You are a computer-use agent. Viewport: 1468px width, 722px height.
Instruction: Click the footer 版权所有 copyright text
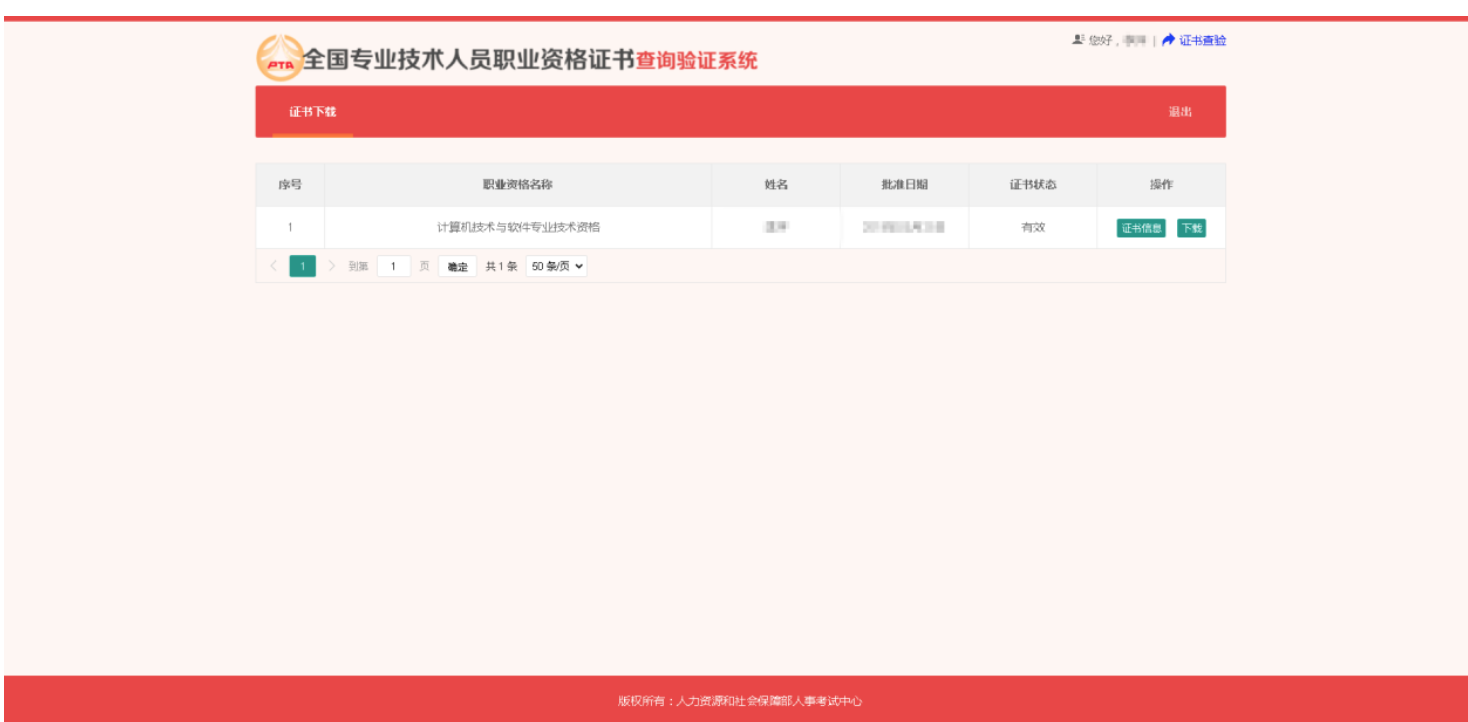pyautogui.click(x=739, y=701)
